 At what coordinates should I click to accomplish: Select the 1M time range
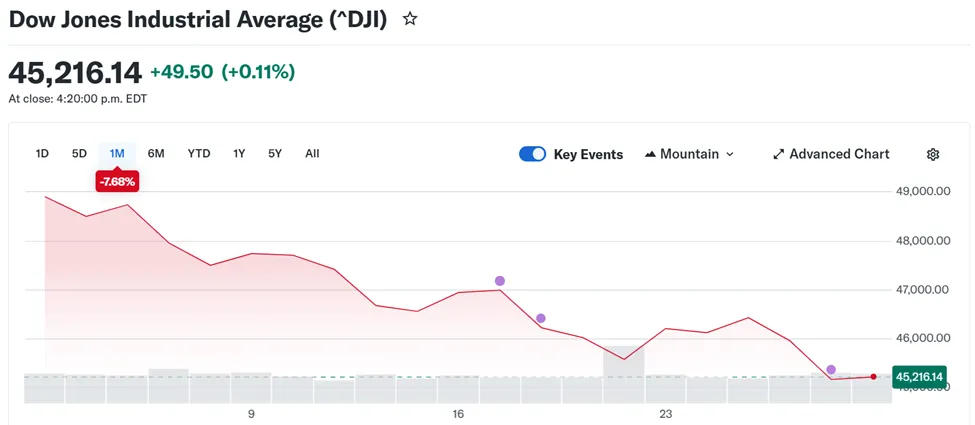click(117, 153)
